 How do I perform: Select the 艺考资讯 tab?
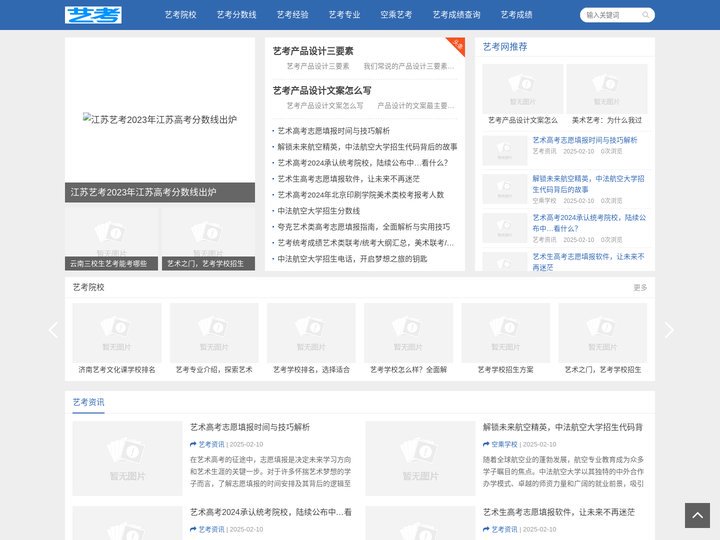point(89,402)
